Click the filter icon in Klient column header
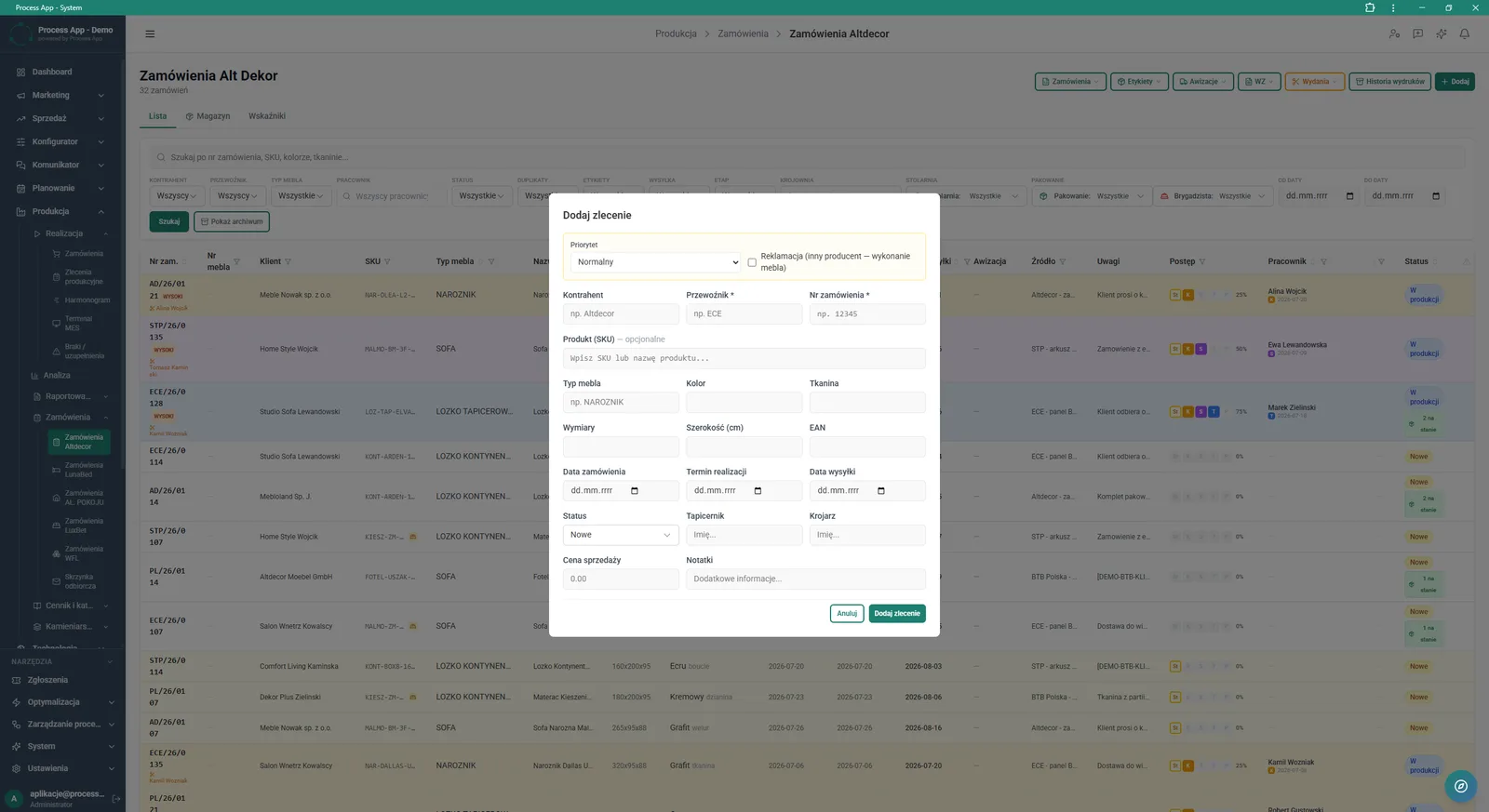 point(288,262)
